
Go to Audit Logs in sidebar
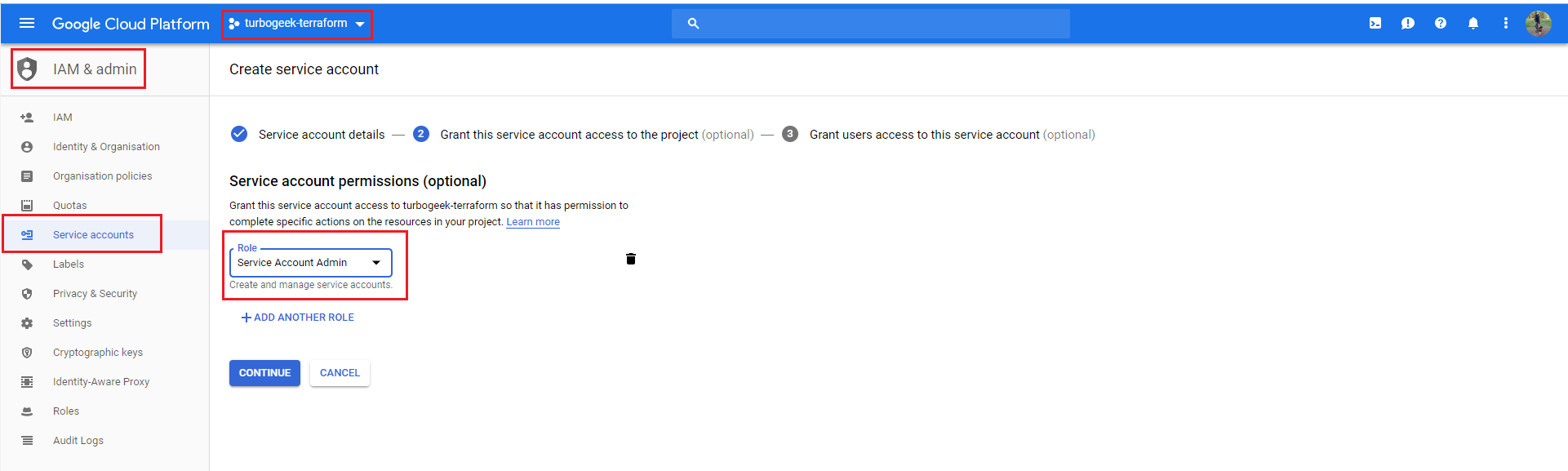(78, 441)
